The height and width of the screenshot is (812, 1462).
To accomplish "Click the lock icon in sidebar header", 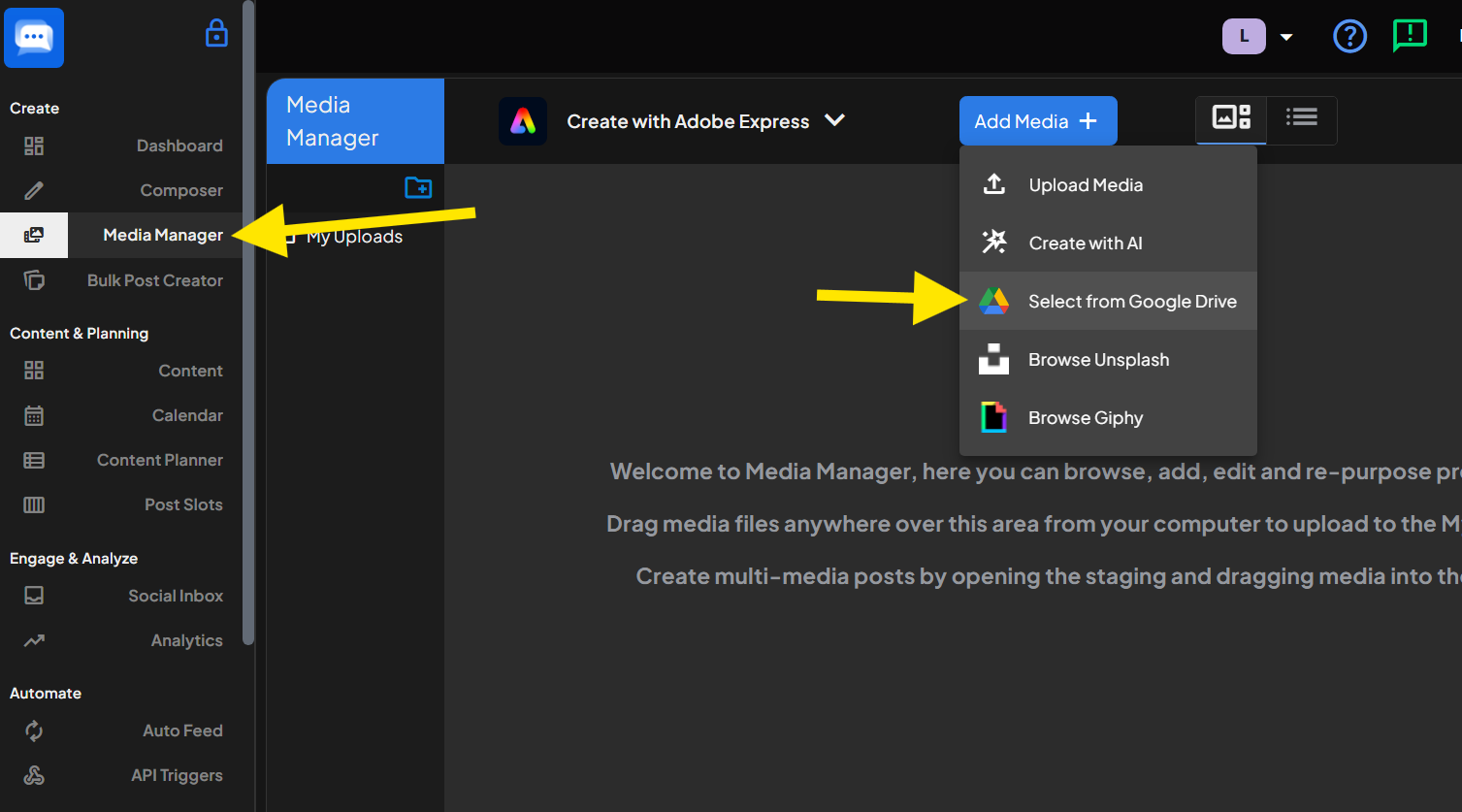I will pos(216,34).
